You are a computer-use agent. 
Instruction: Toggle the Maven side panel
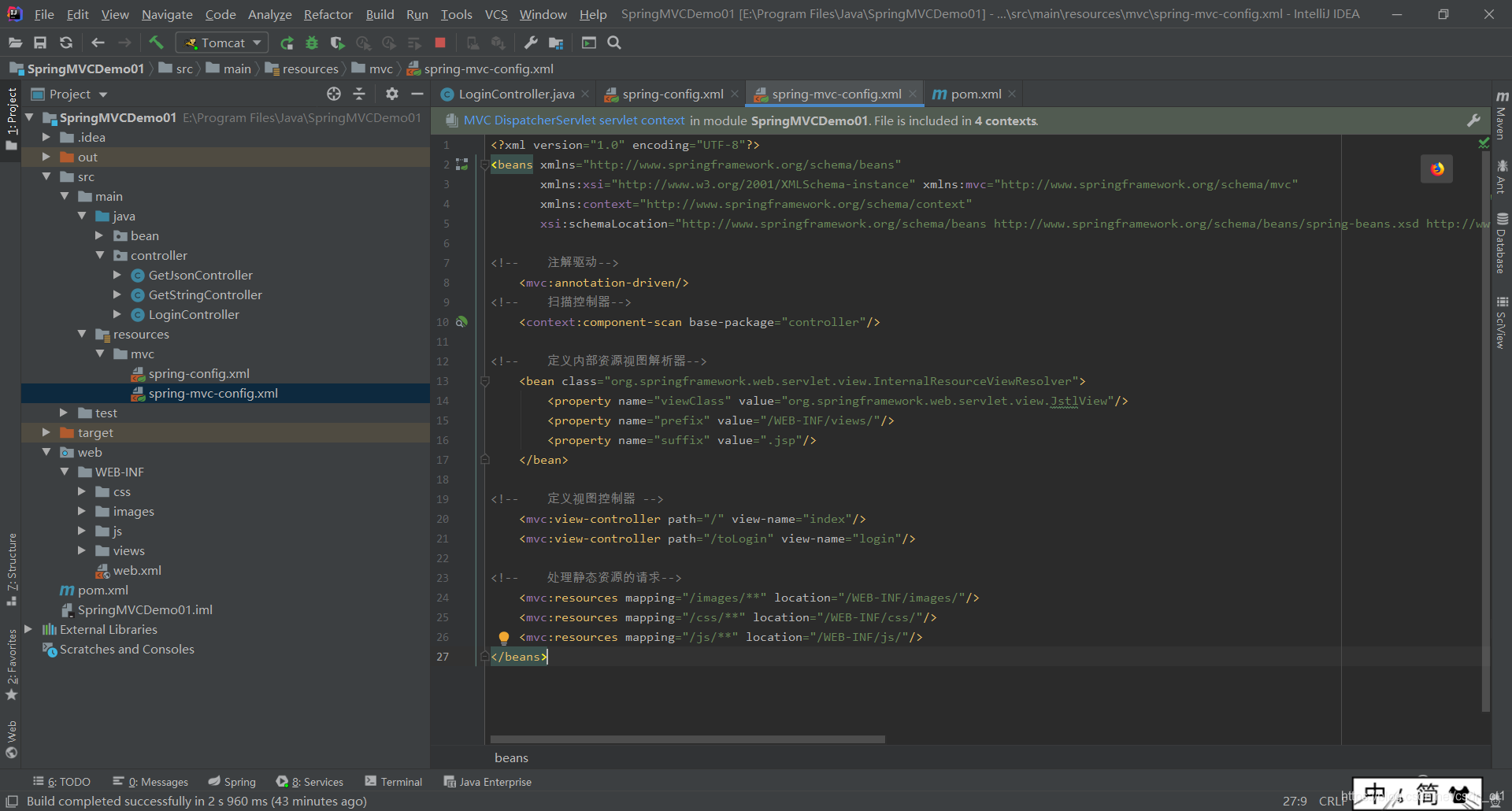click(1502, 117)
